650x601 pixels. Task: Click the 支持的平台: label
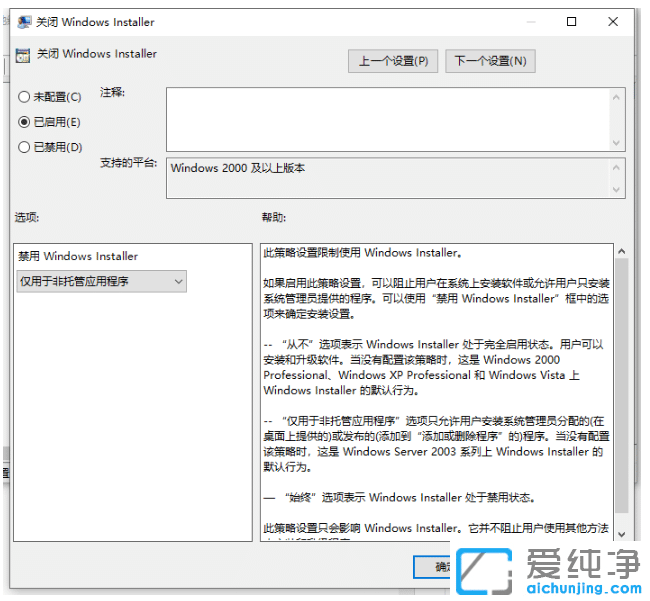pyautogui.click(x=129, y=163)
